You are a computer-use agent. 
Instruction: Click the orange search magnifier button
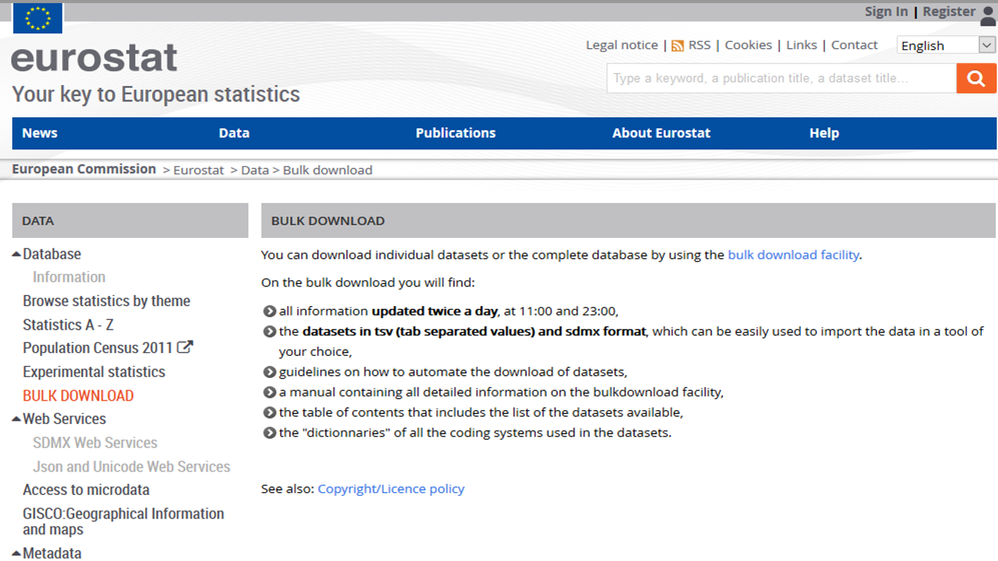pos(976,78)
